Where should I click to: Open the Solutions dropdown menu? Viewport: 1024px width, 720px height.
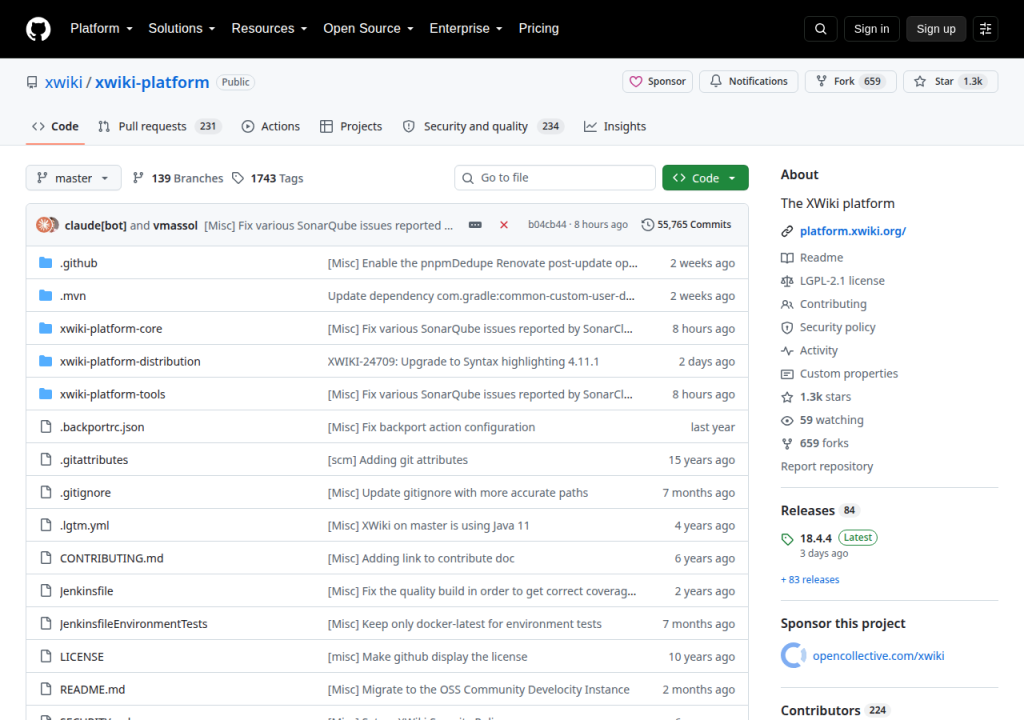click(182, 29)
